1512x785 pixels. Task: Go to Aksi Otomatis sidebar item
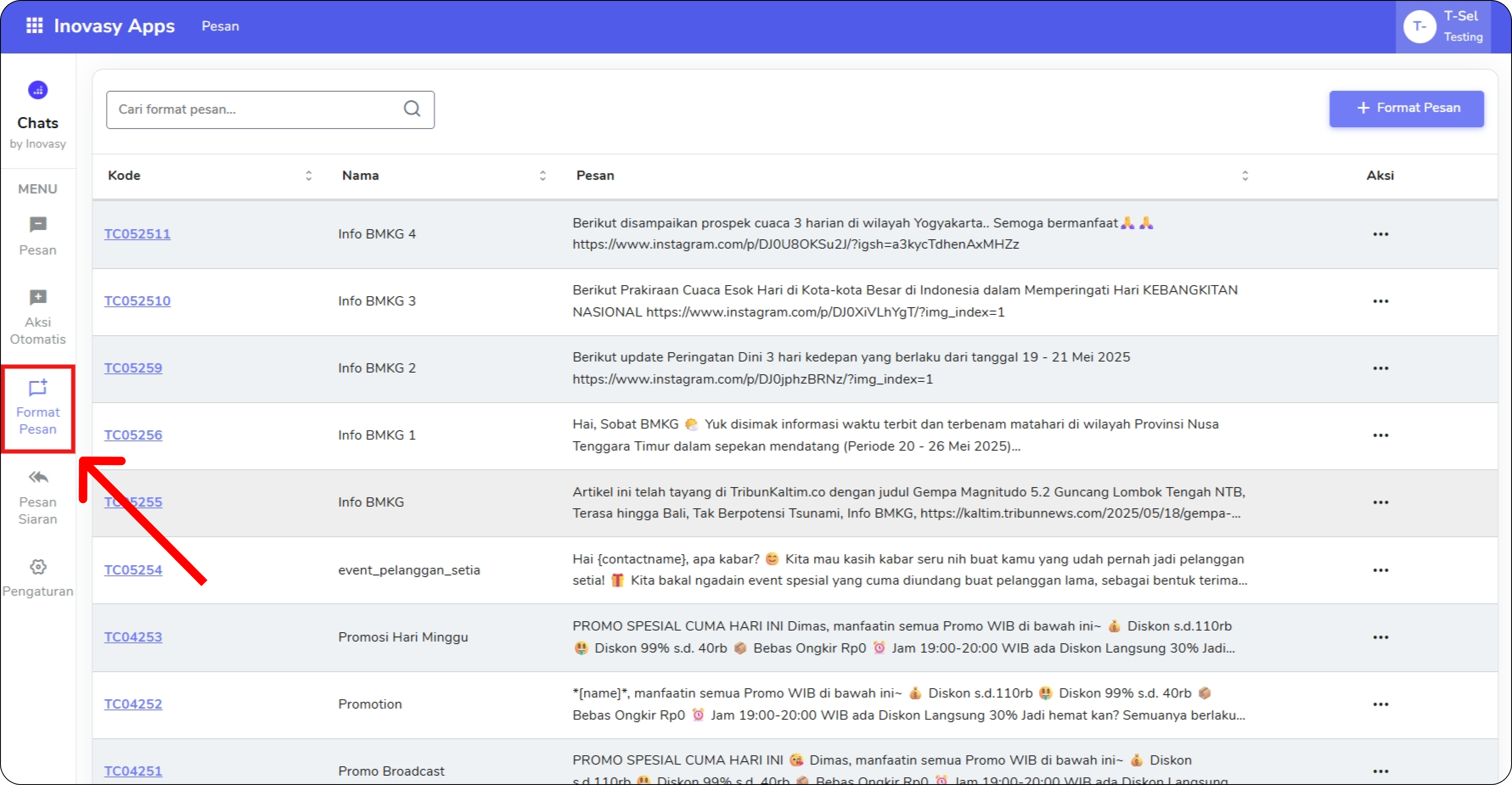(37, 317)
